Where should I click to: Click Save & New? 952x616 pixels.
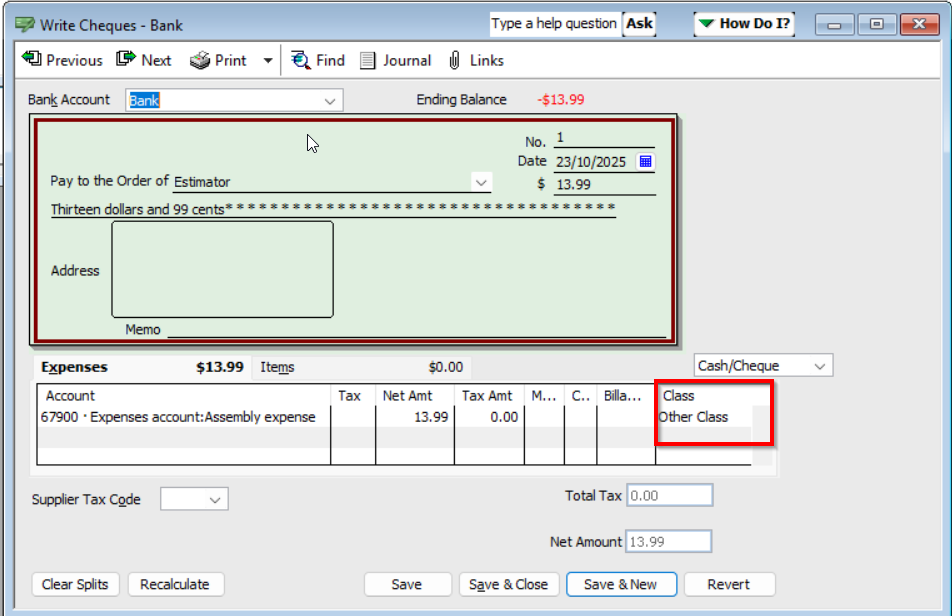[620, 584]
